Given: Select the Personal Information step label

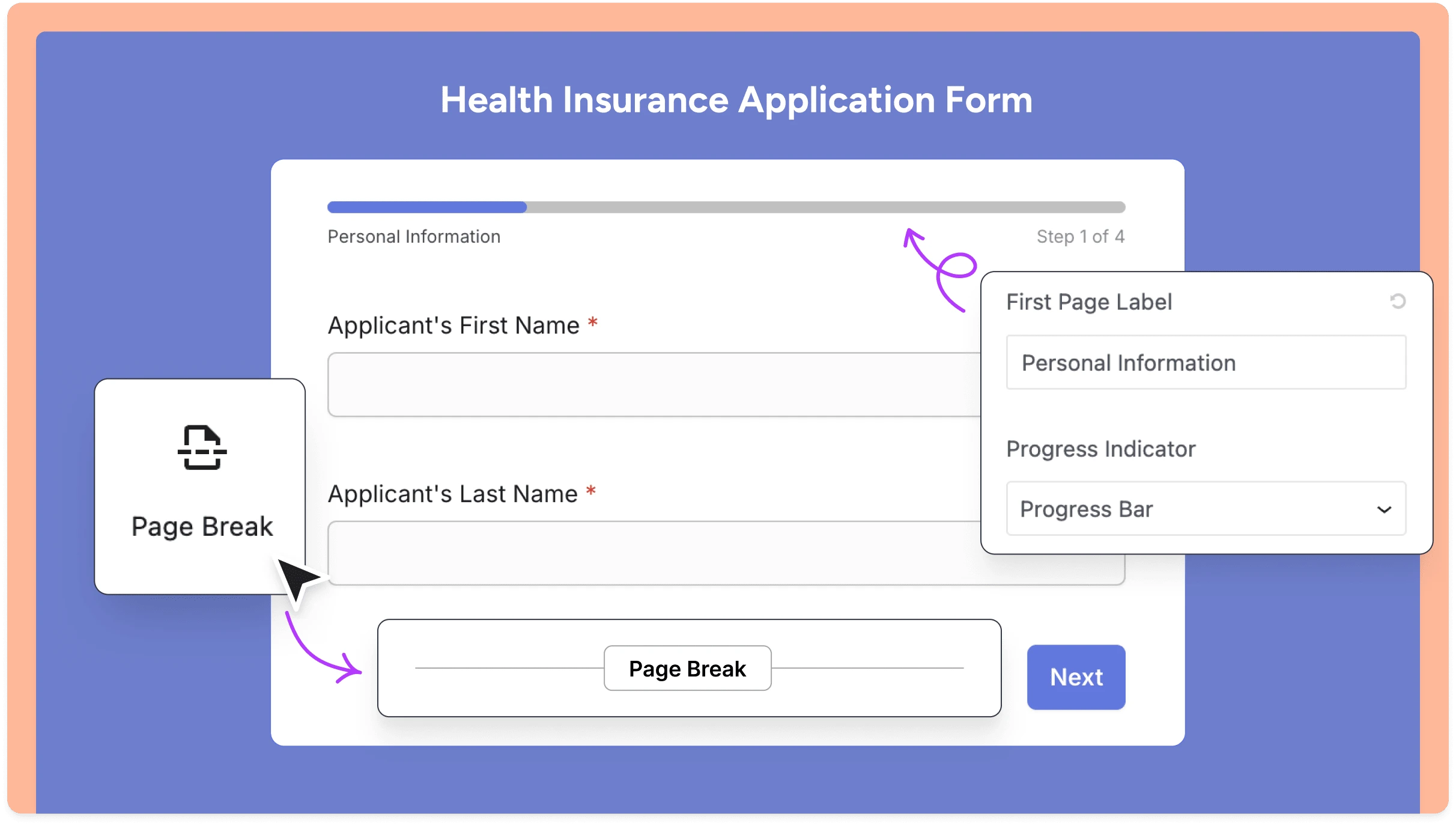Looking at the screenshot, I should pos(413,236).
